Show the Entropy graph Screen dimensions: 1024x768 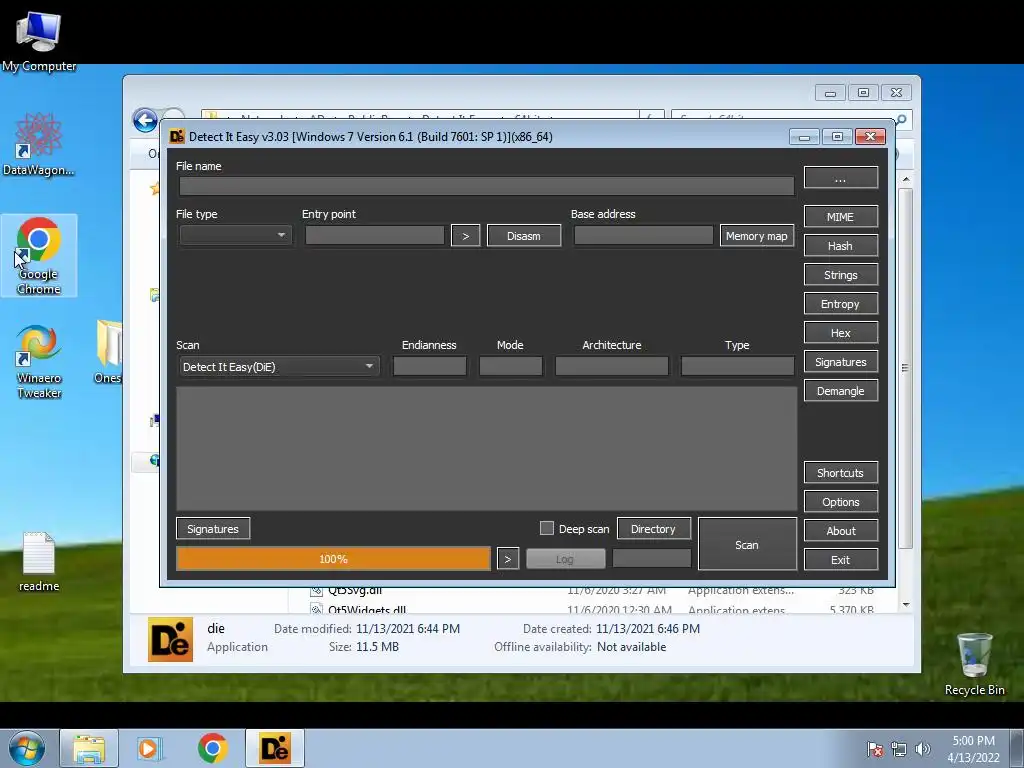tap(840, 304)
